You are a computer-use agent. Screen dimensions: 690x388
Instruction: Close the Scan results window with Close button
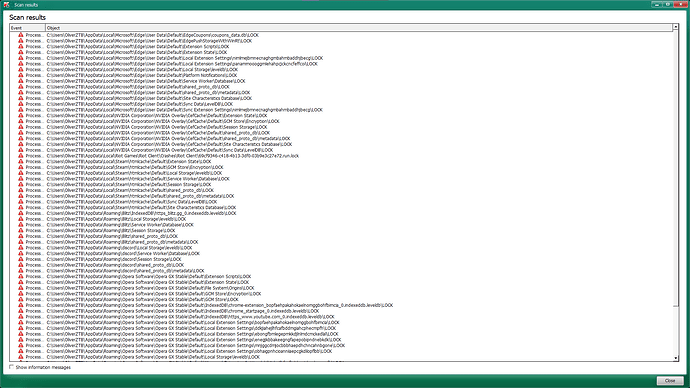[670, 381]
